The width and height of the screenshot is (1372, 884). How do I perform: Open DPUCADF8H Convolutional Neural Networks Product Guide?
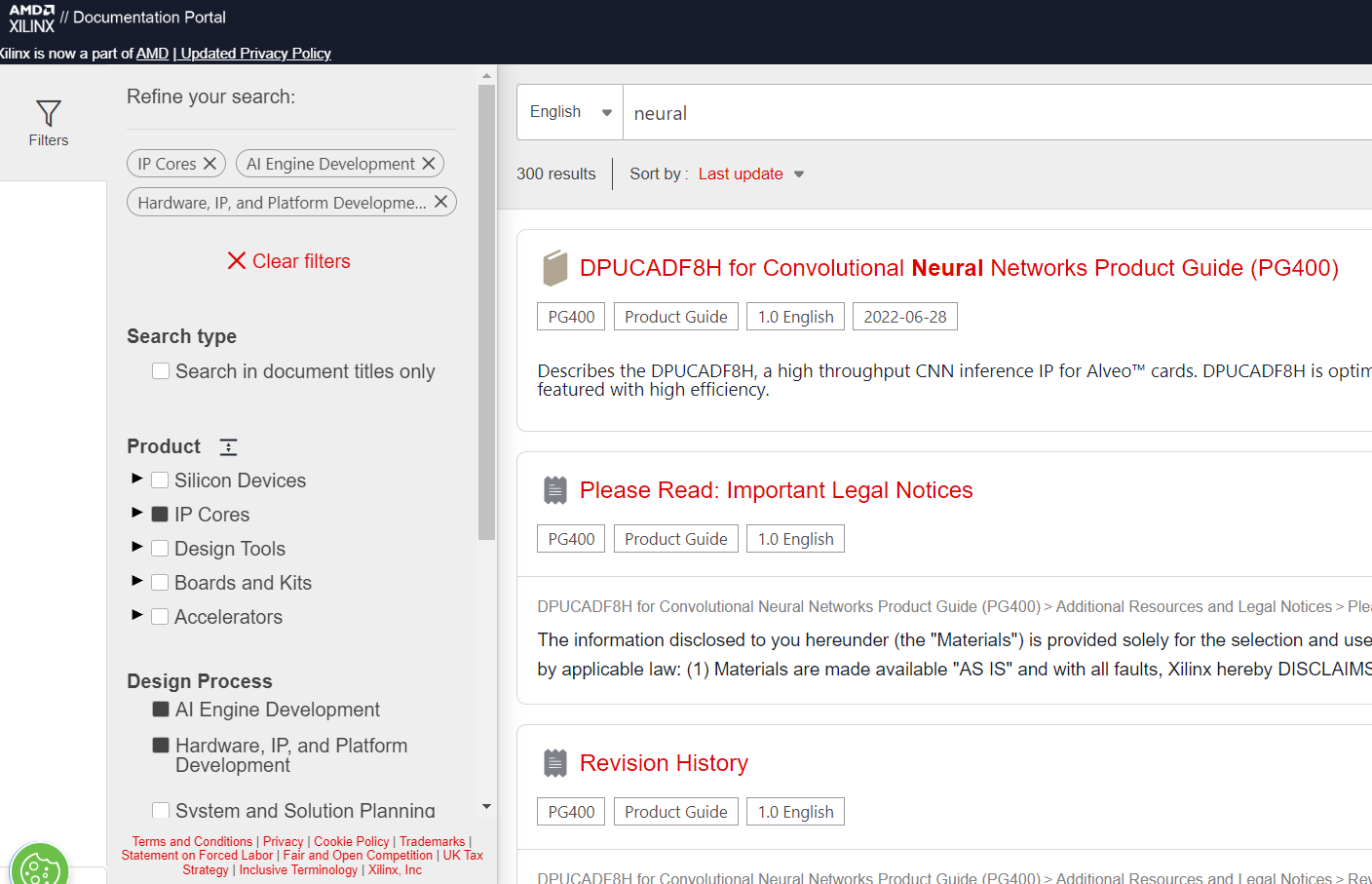[959, 268]
